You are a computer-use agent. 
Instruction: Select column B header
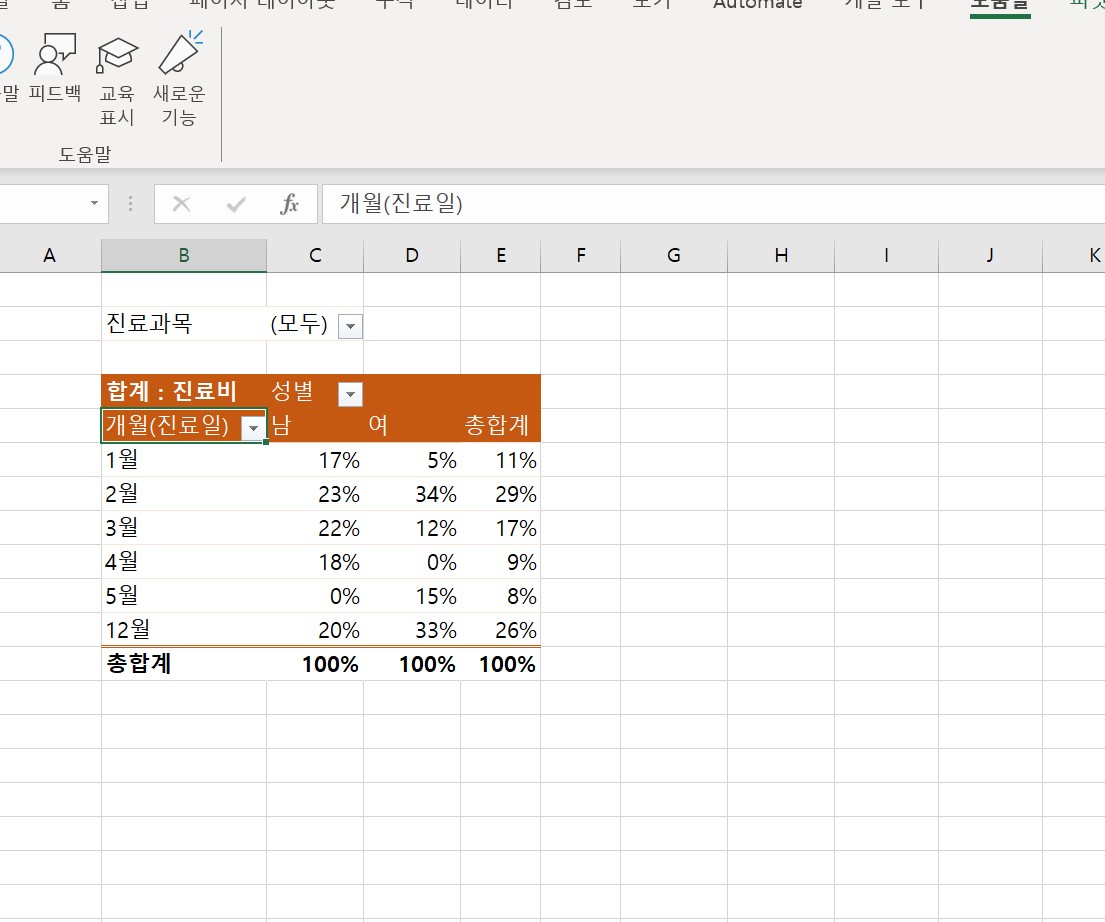pos(184,256)
